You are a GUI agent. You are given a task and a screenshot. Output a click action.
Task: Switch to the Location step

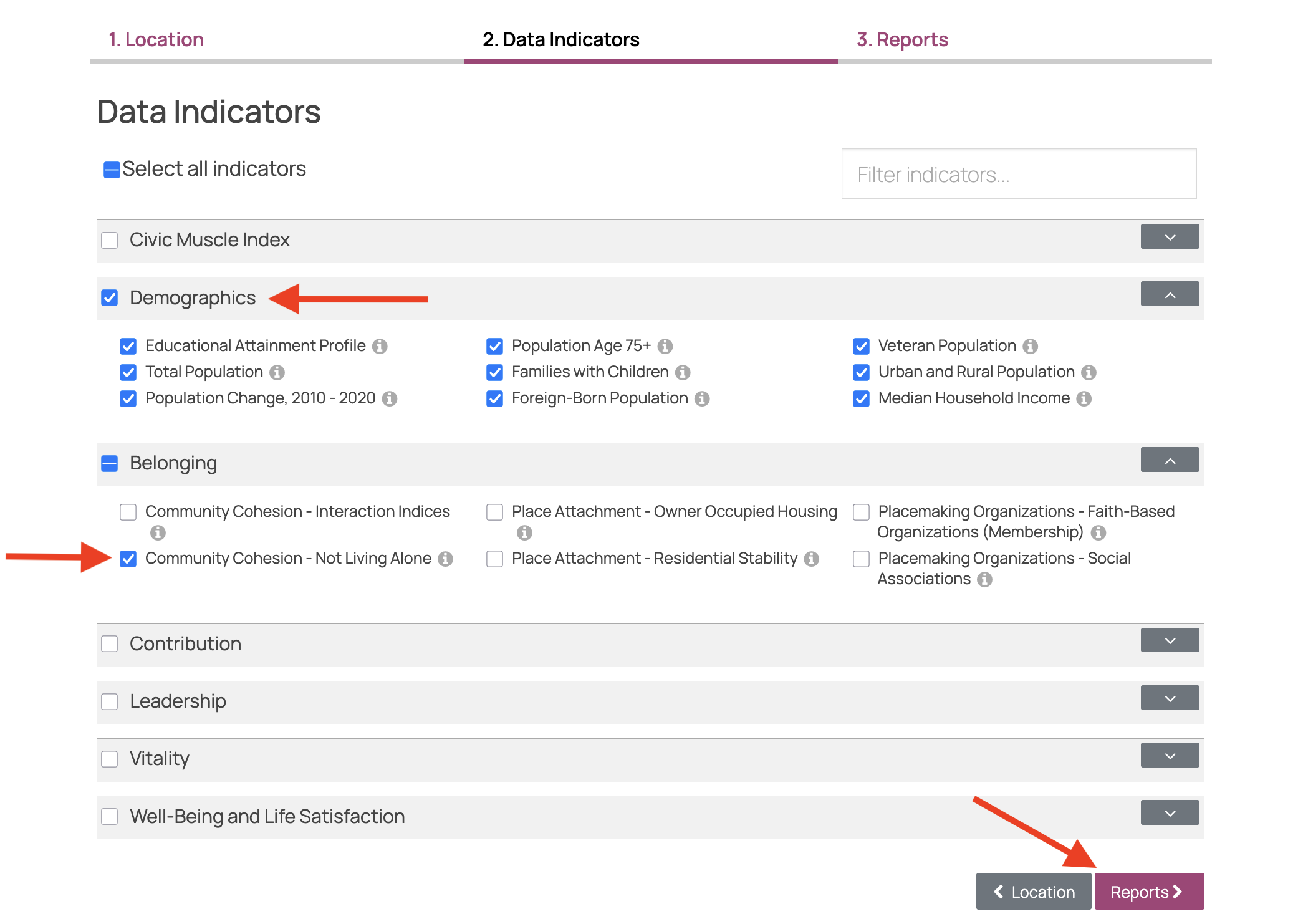coord(156,39)
